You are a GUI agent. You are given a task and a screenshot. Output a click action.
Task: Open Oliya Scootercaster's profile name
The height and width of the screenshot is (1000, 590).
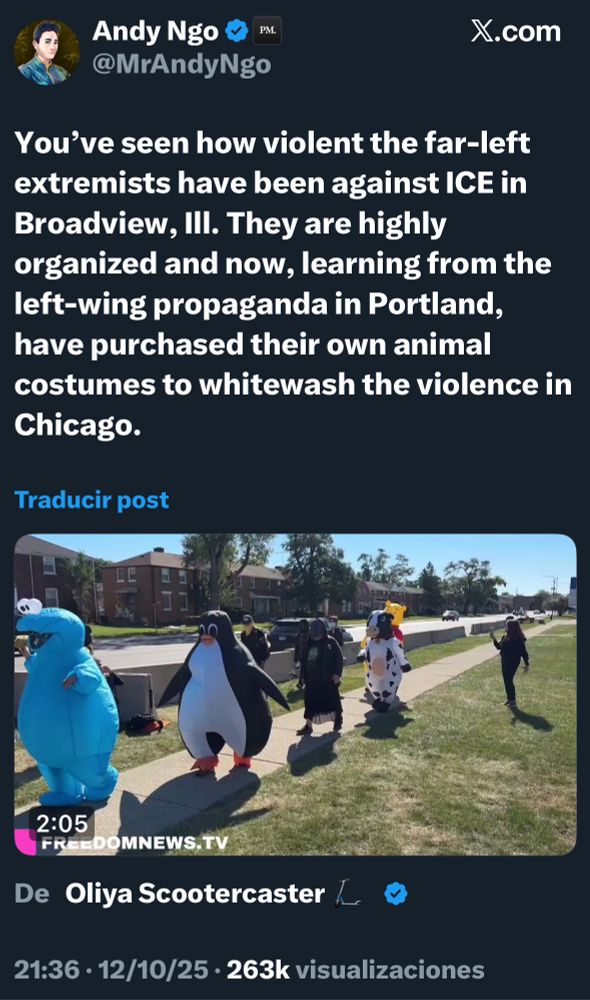[x=195, y=893]
